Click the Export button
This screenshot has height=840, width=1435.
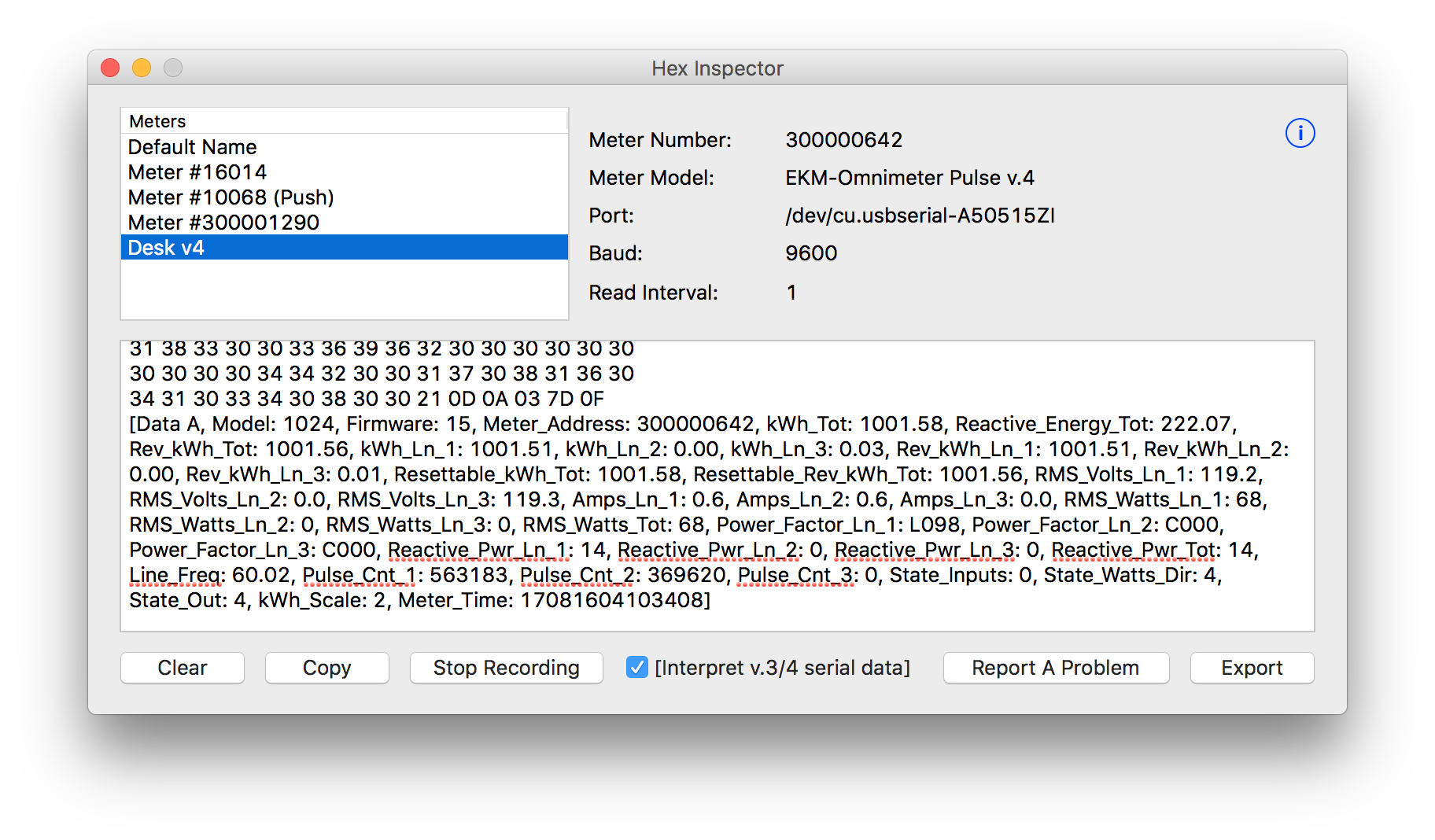tap(1252, 668)
